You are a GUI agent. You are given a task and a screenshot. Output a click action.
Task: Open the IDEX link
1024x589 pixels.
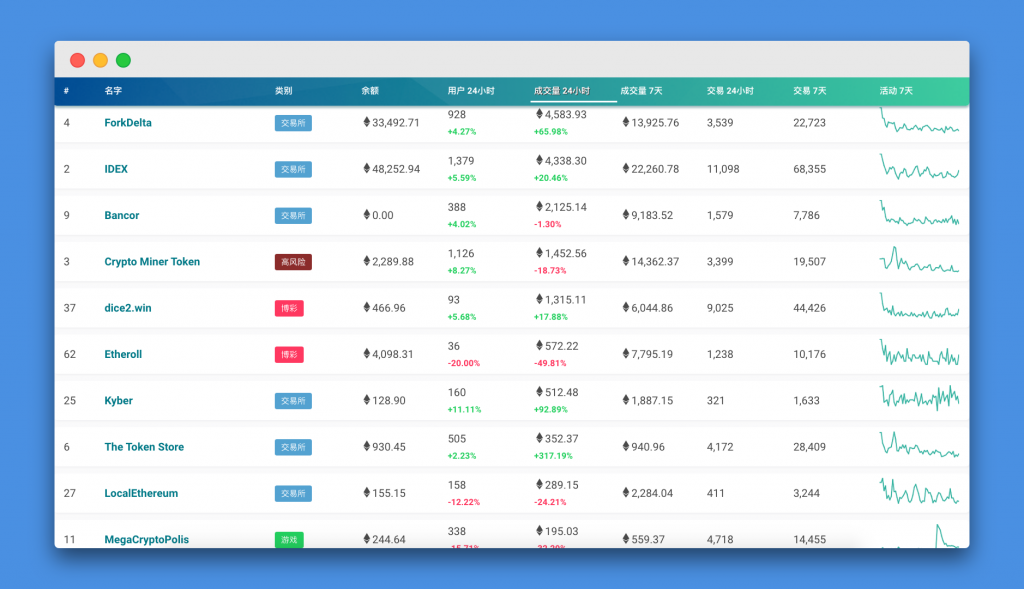point(116,169)
